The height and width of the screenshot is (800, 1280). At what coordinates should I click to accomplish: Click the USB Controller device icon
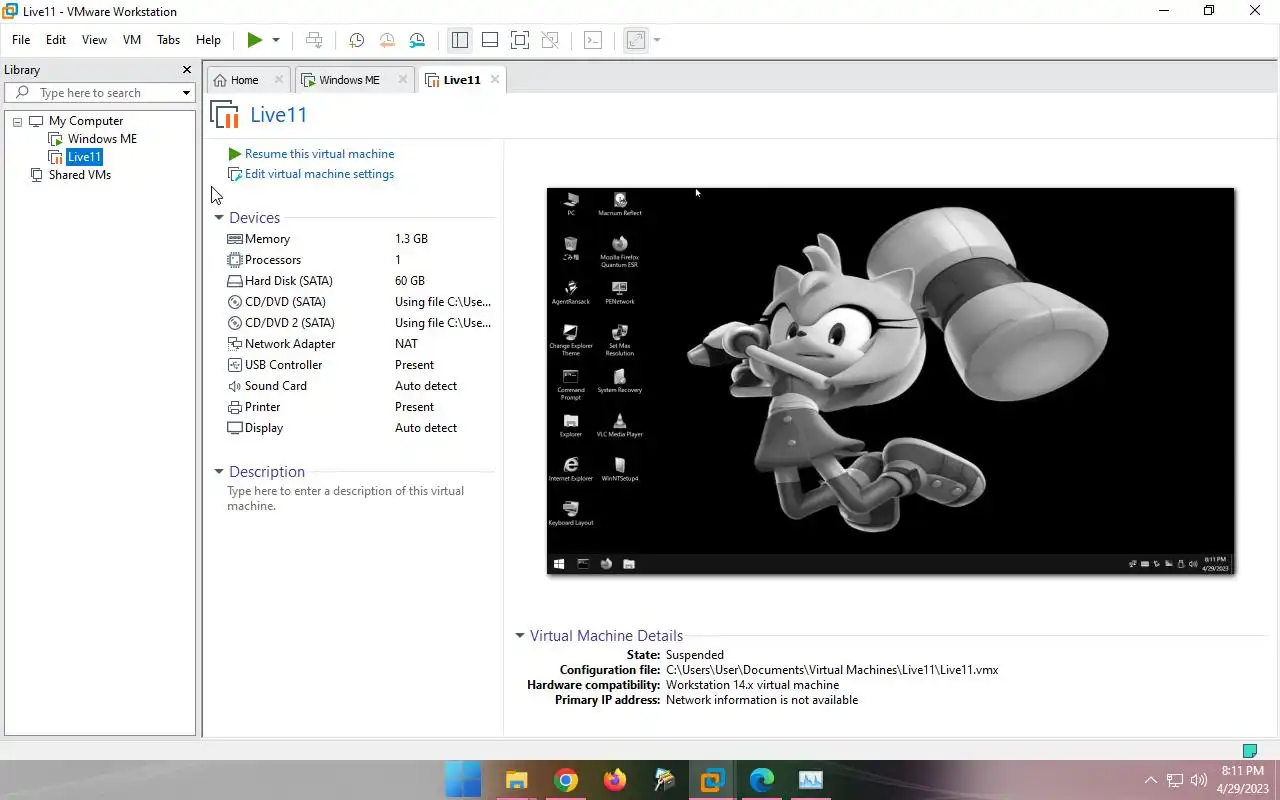235,365
